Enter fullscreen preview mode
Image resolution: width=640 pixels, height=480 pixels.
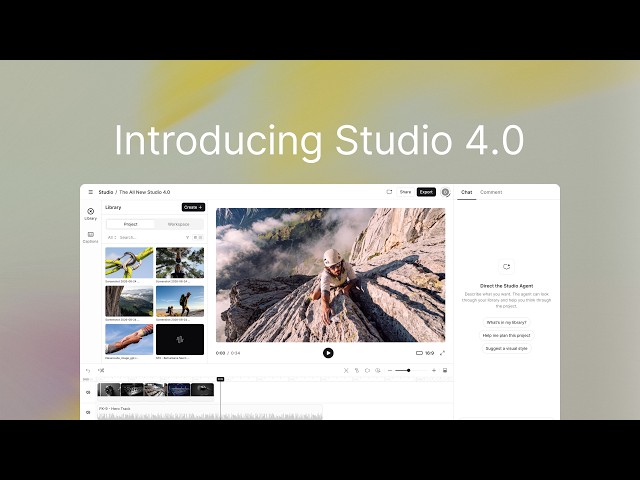442,353
